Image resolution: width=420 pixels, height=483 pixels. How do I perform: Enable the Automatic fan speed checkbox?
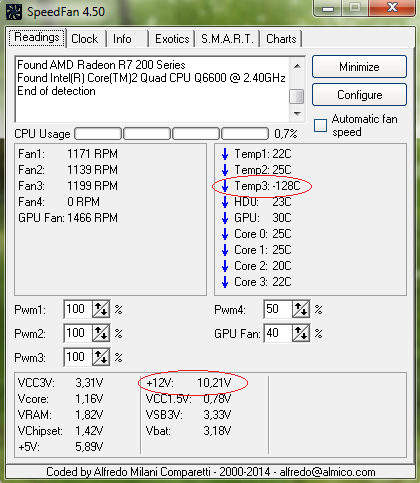(x=320, y=126)
